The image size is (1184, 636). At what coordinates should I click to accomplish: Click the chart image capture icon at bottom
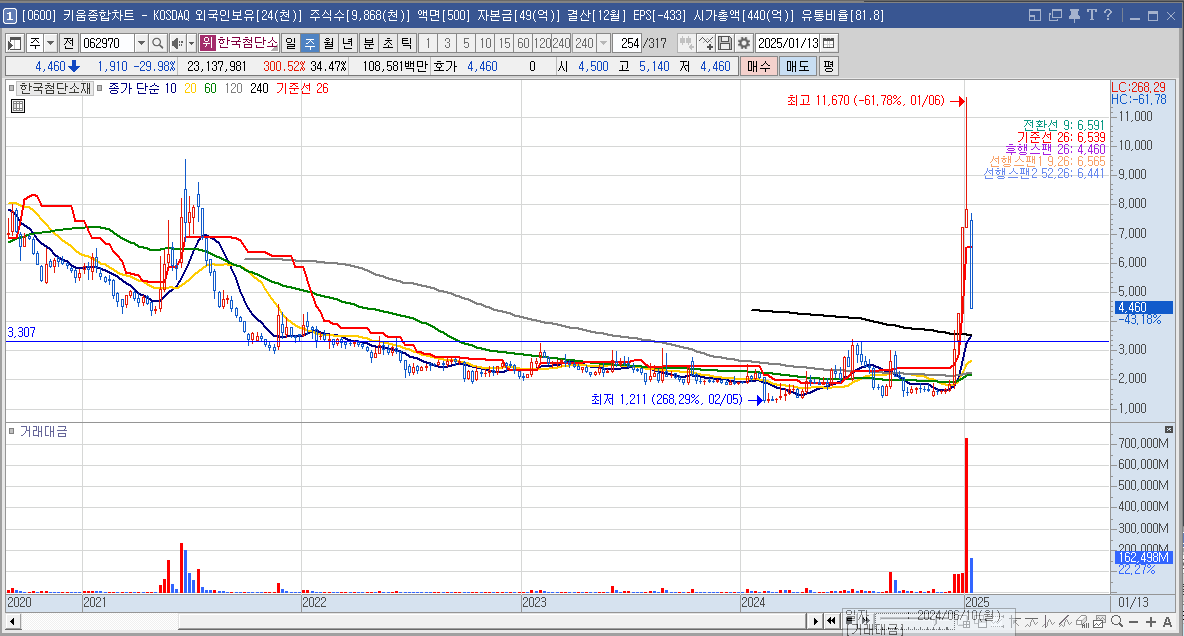(x=1099, y=622)
